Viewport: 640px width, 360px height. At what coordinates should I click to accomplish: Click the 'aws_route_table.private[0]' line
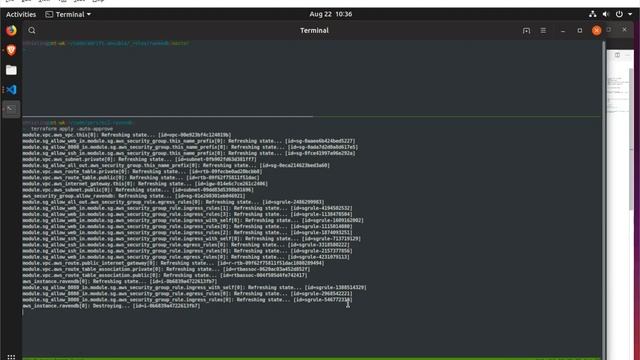(142, 172)
